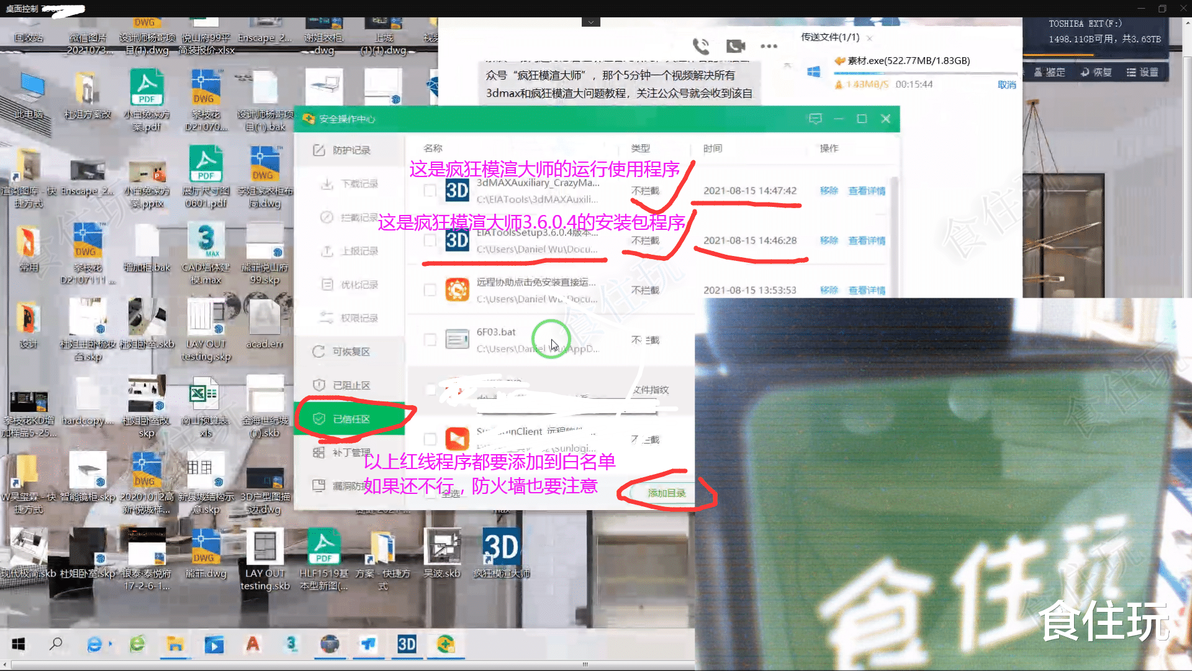This screenshot has height=671, width=1192.
Task: Open green security shield taskbar icon
Action: click(445, 644)
